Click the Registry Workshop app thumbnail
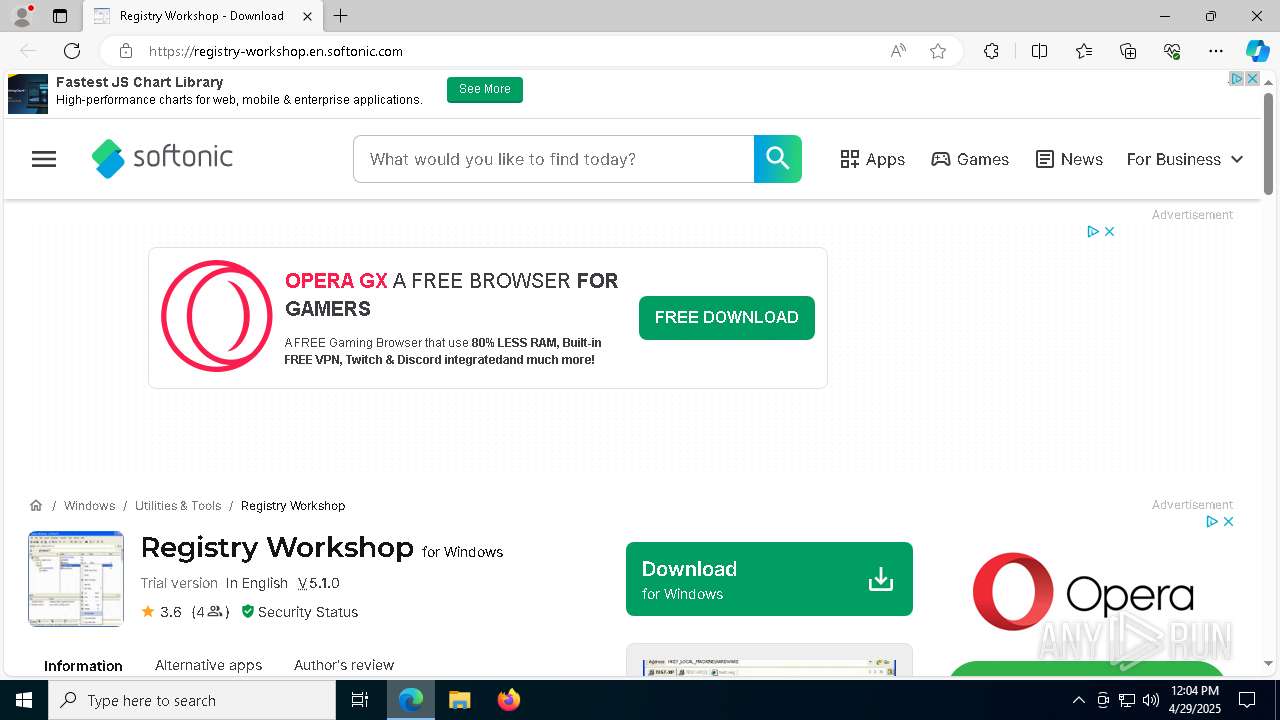The width and height of the screenshot is (1280, 720). pos(76,579)
